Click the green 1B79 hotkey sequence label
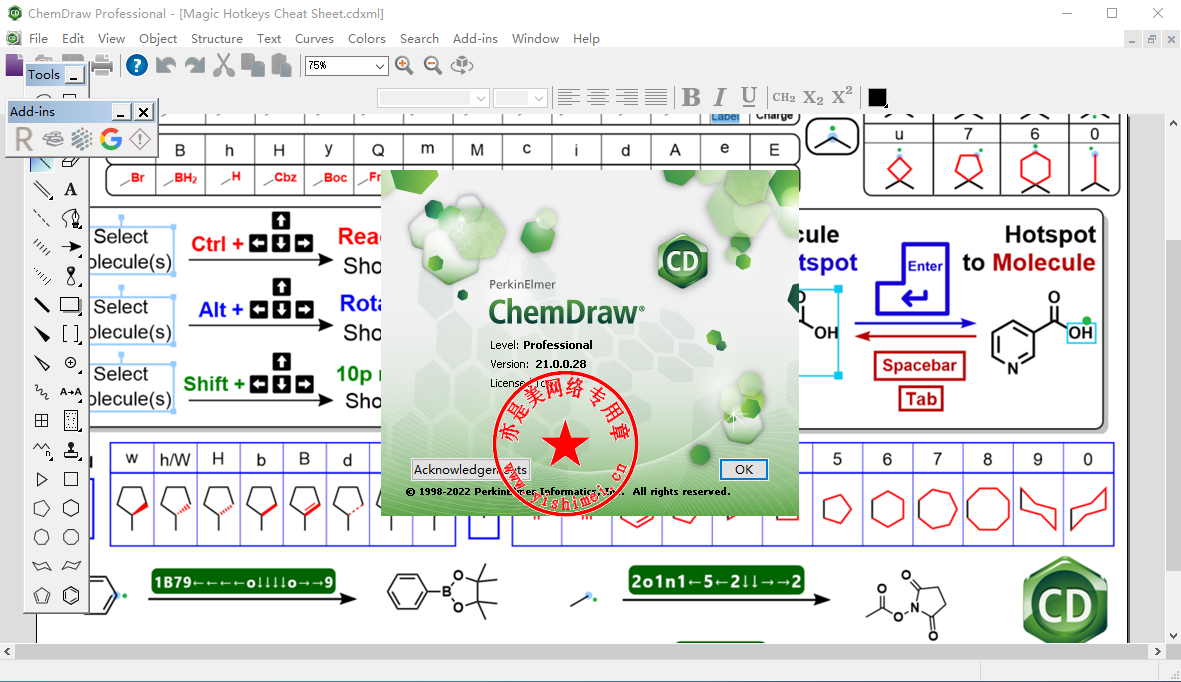 pyautogui.click(x=243, y=582)
